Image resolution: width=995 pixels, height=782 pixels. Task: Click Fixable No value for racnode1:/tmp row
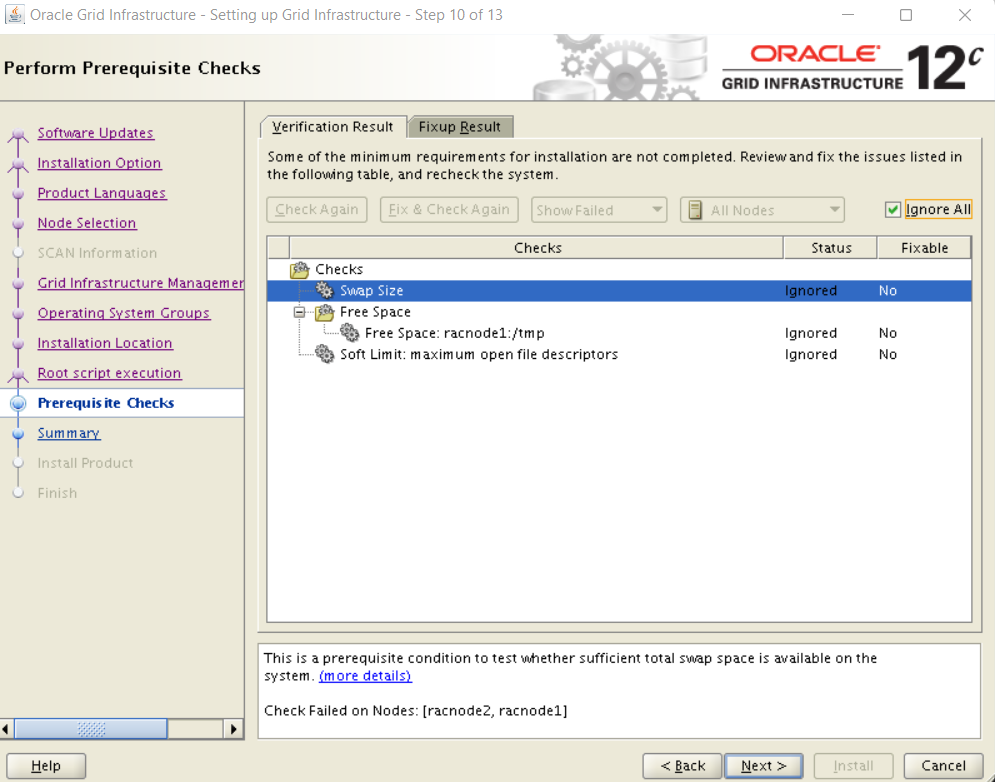coord(887,333)
